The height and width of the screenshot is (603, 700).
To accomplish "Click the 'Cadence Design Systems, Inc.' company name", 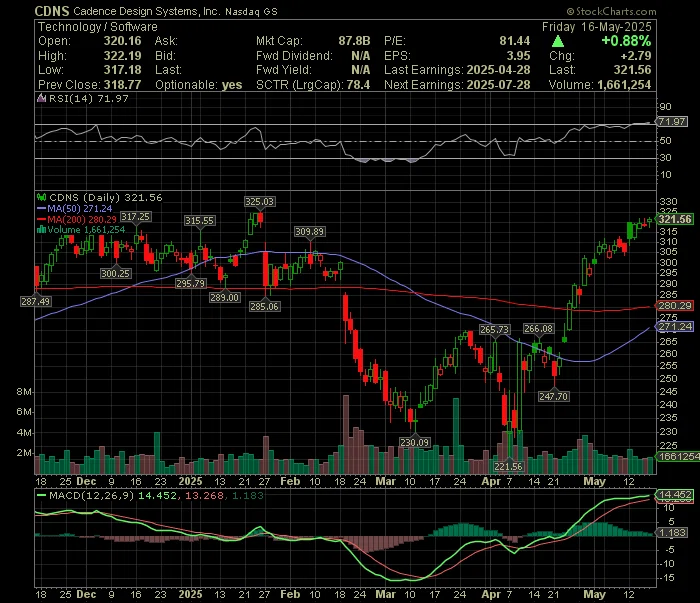I will pos(147,11).
